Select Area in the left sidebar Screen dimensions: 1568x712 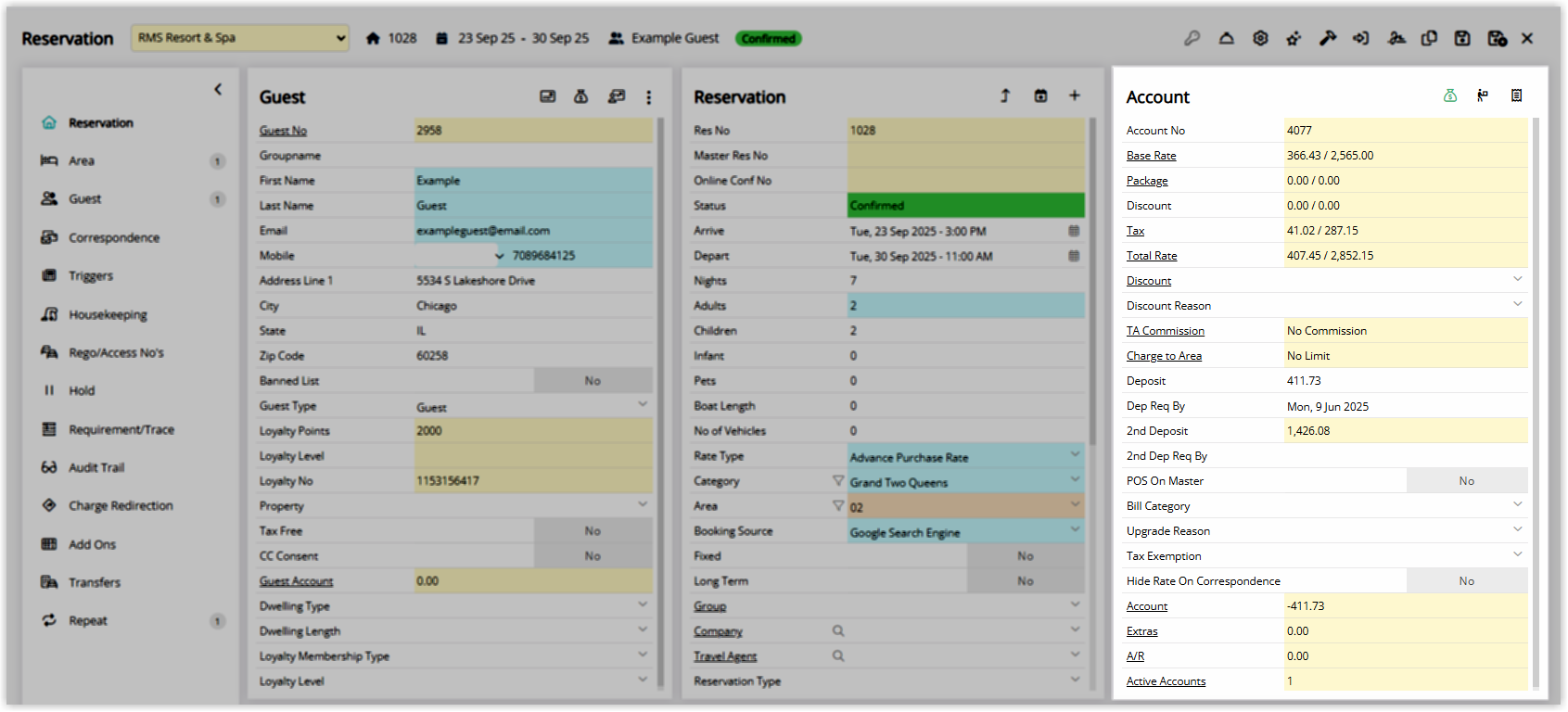coord(82,161)
